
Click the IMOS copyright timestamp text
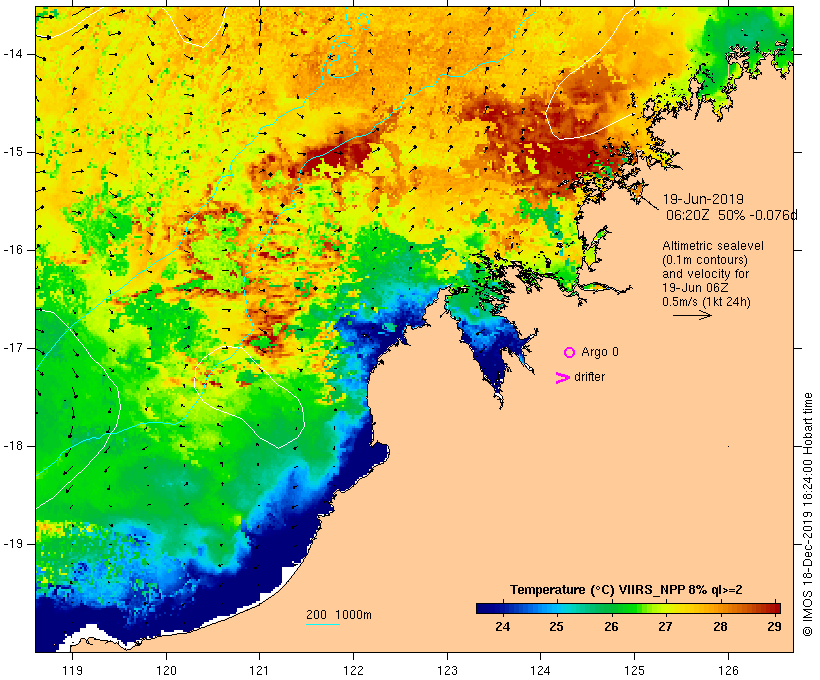pyautogui.click(x=807, y=515)
